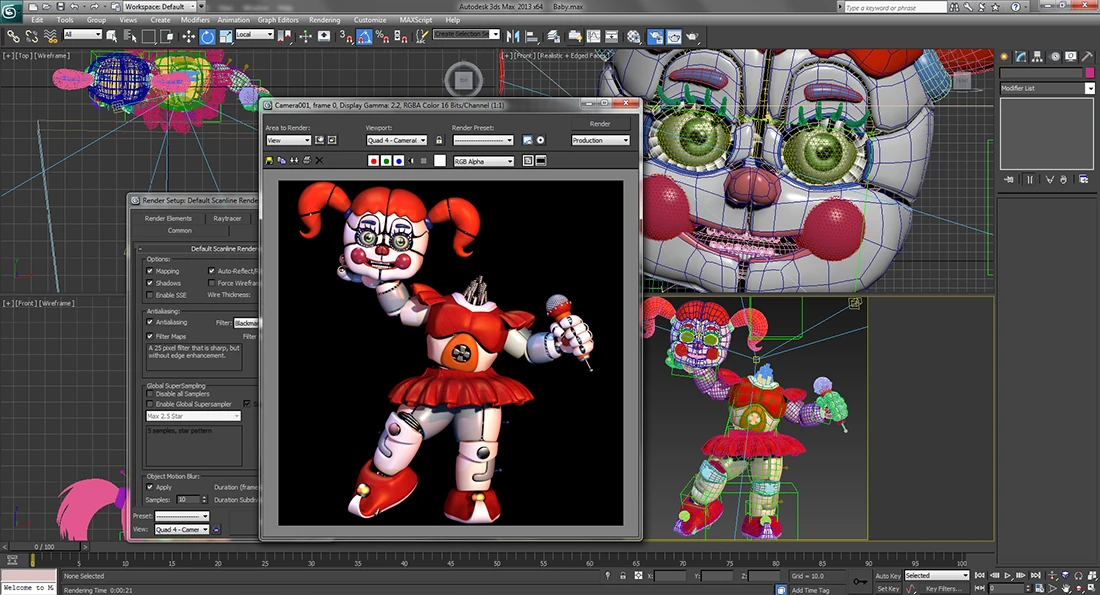Screen dimensions: 1100x595
Task: Click the lock-to-viewport padlock icon
Action: click(439, 141)
